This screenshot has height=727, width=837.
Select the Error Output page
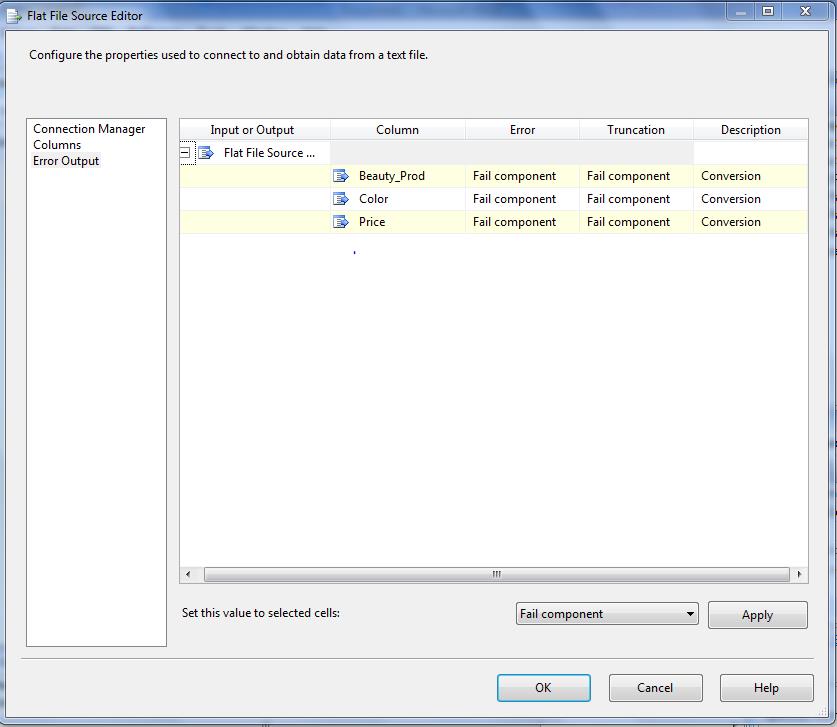[x=66, y=161]
